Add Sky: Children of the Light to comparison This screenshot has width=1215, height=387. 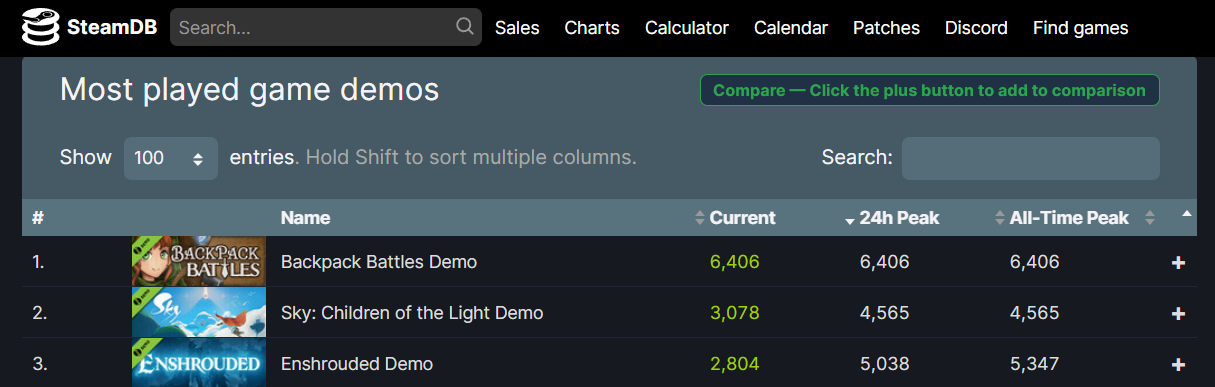pos(1178,314)
